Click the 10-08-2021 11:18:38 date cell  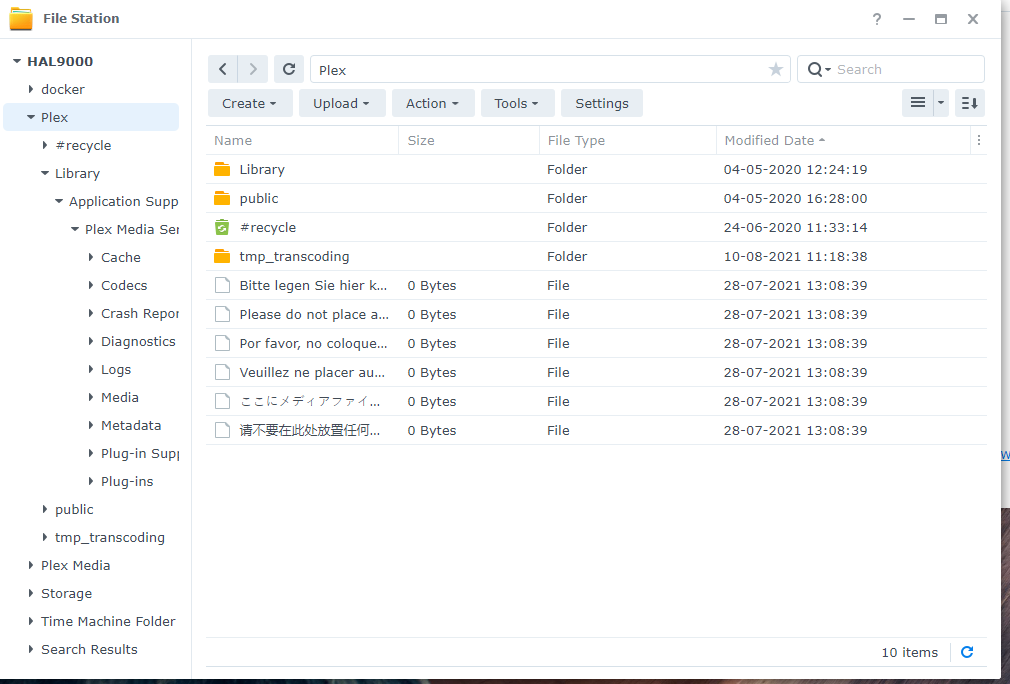[x=796, y=256]
